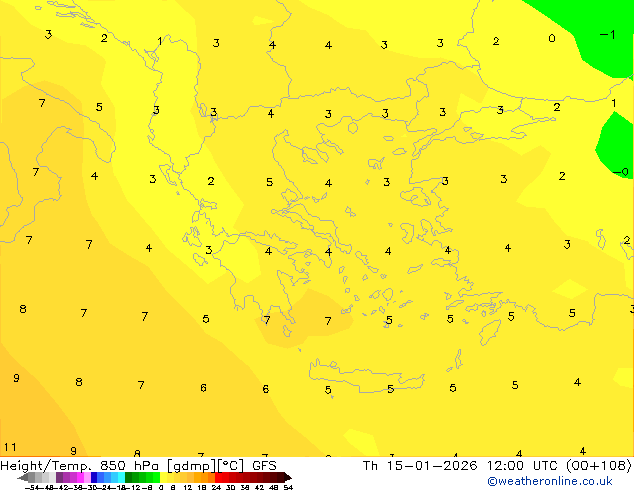Select the cyan legend swatch near -18

pyautogui.click(x=121, y=477)
